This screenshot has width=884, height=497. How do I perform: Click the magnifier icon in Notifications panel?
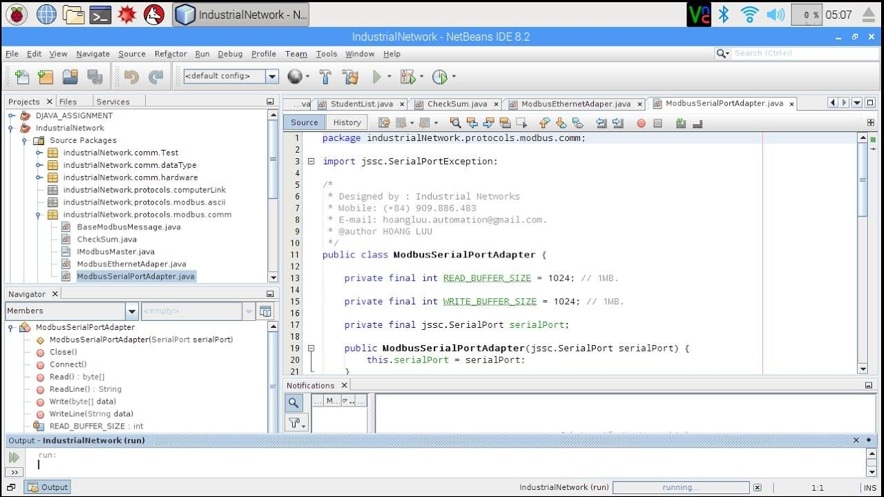(x=294, y=403)
